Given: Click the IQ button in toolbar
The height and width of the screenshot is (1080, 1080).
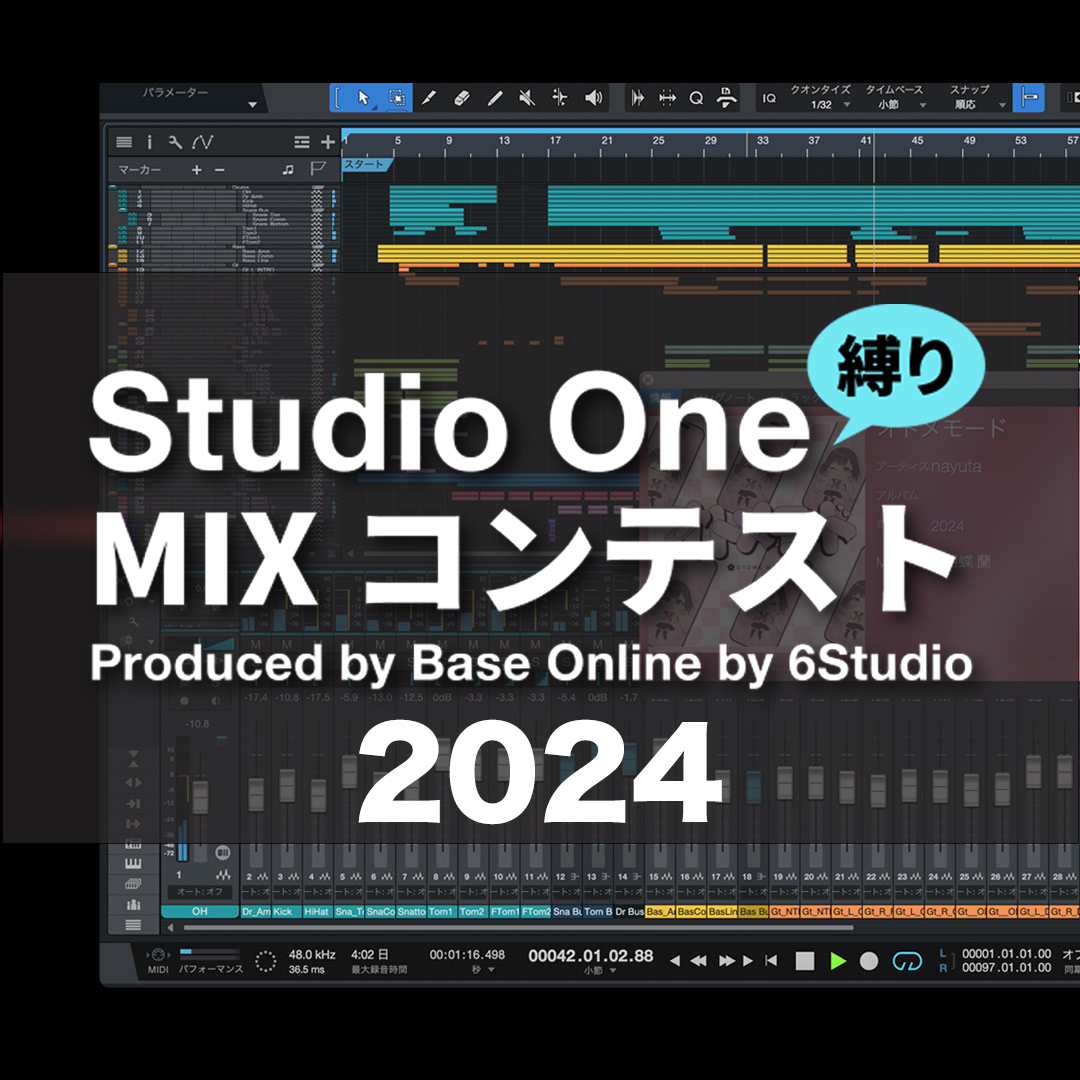Looking at the screenshot, I should click(769, 98).
